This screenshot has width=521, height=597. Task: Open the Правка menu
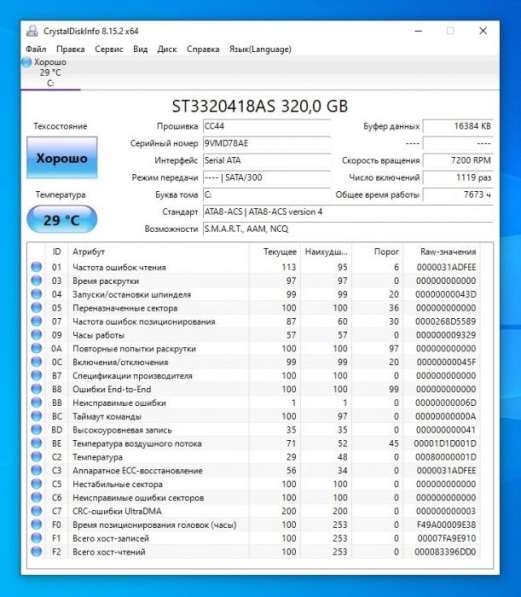pos(70,49)
